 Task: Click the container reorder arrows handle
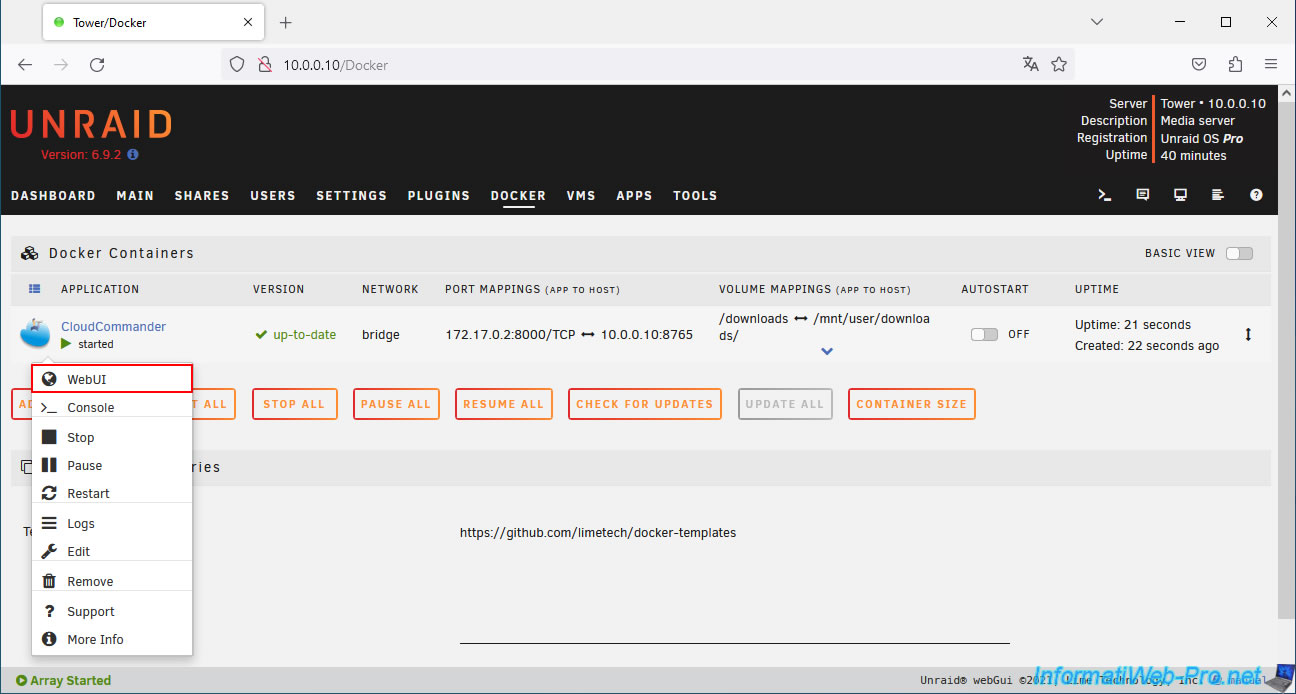click(1248, 334)
